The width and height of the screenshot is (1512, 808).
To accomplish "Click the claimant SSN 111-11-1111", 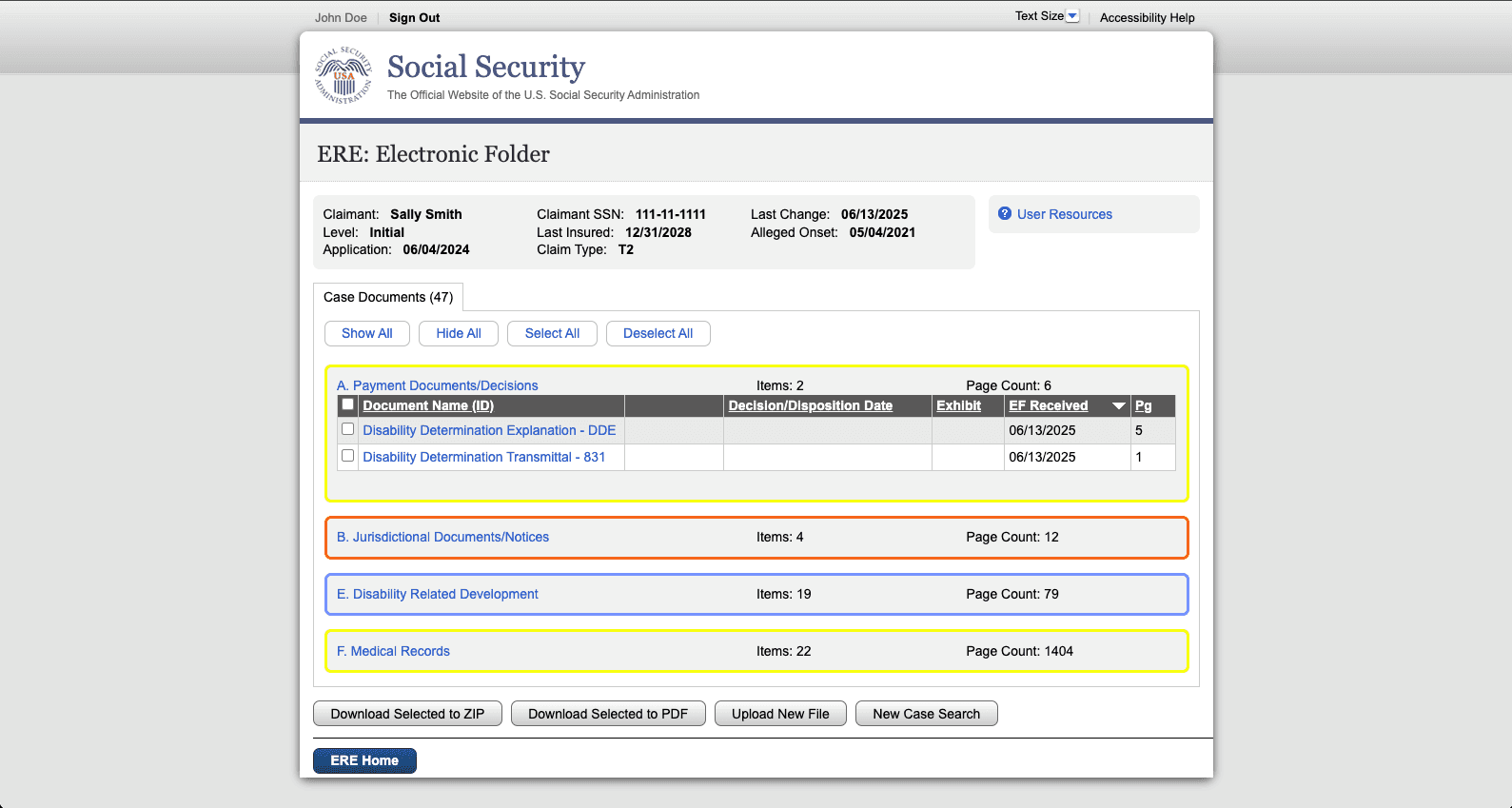I will click(671, 214).
